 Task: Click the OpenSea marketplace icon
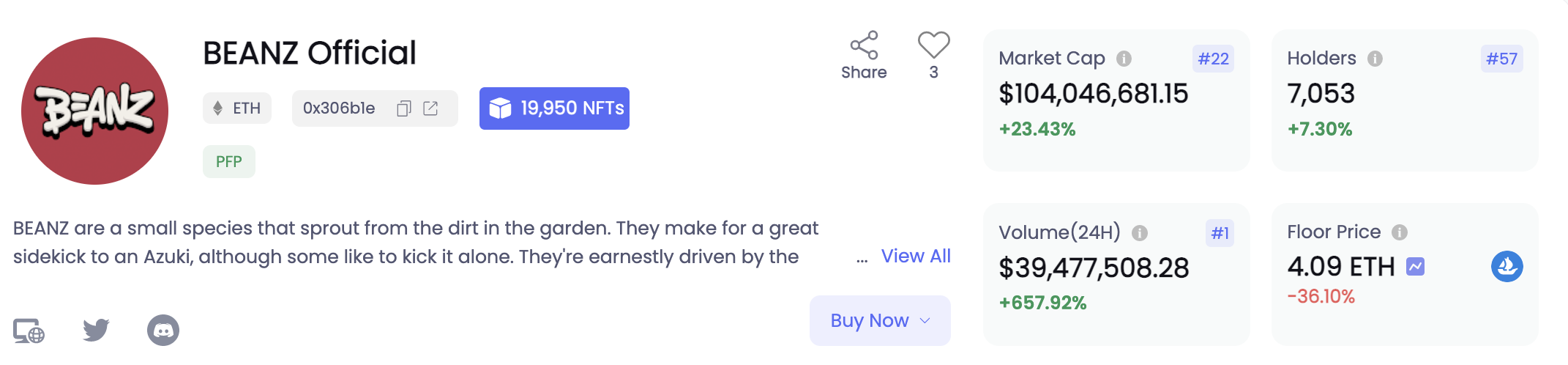click(1507, 267)
